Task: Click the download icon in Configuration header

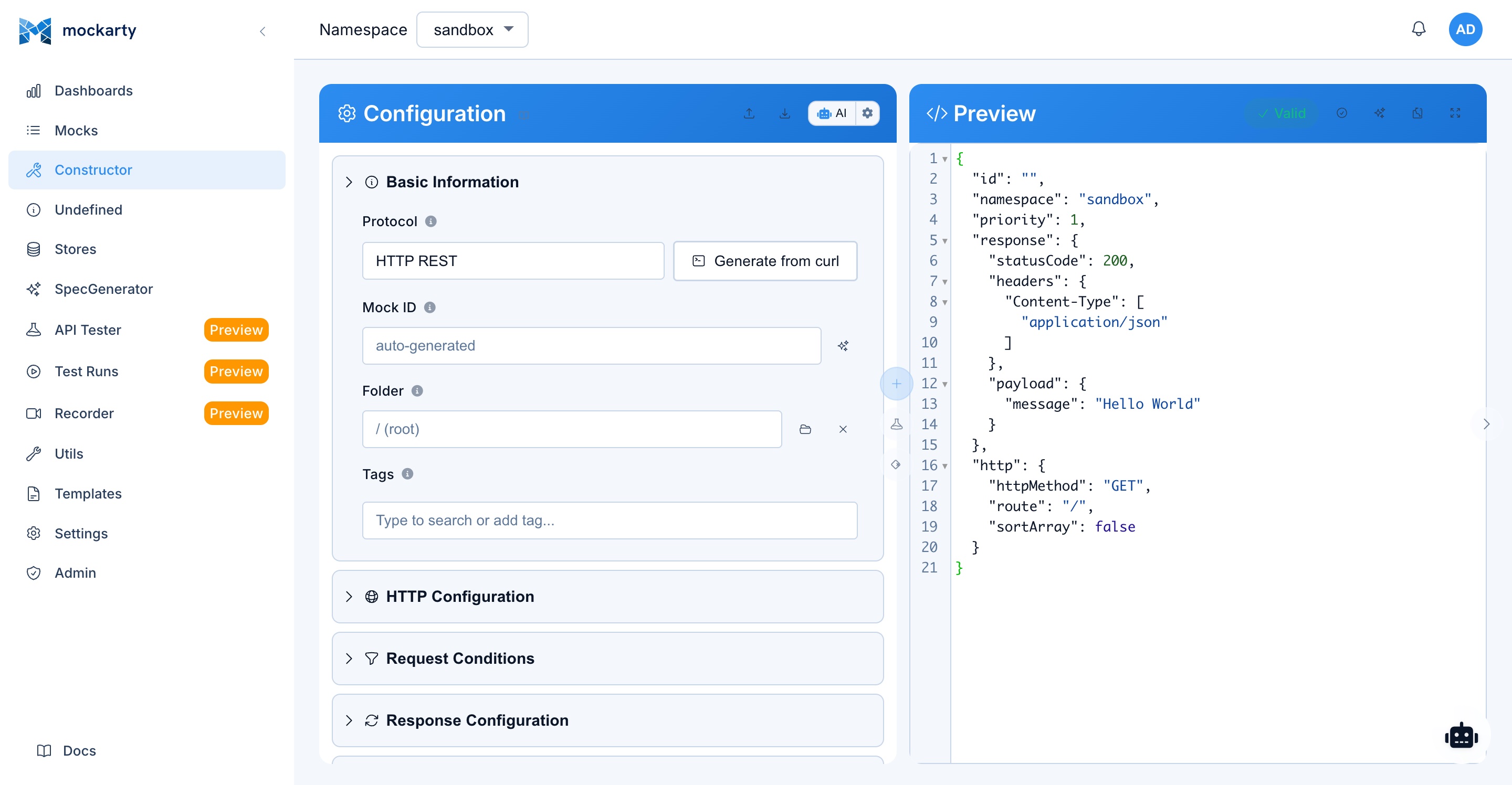Action: click(785, 113)
